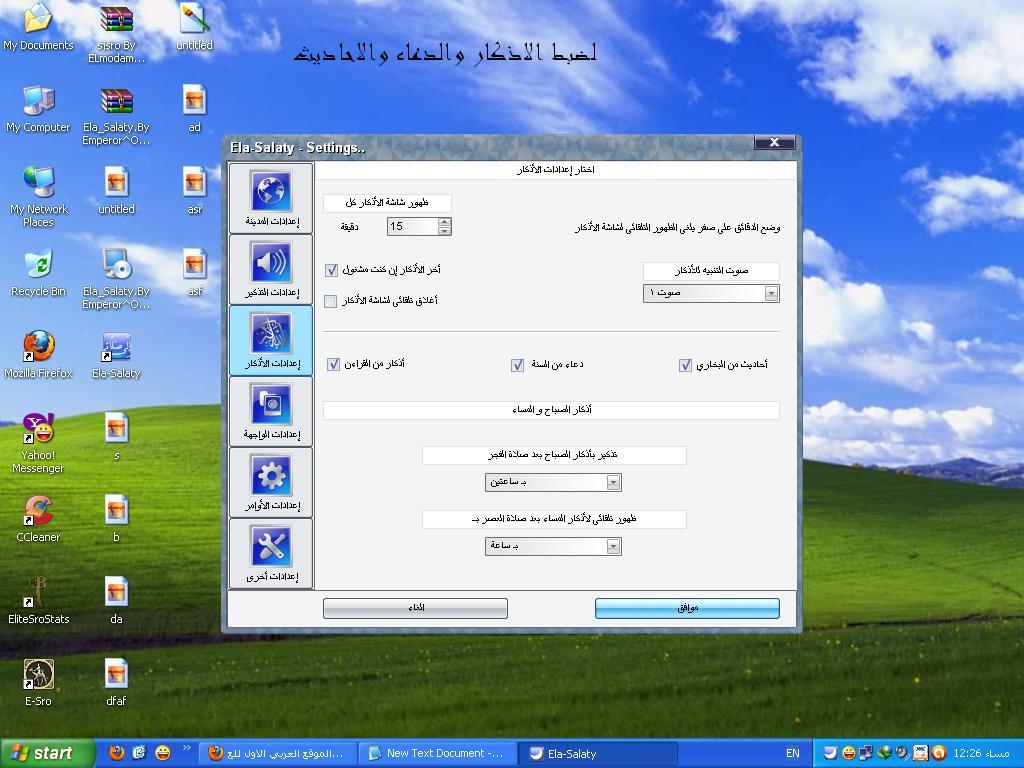Click the blue e quick launch icon

click(139, 753)
